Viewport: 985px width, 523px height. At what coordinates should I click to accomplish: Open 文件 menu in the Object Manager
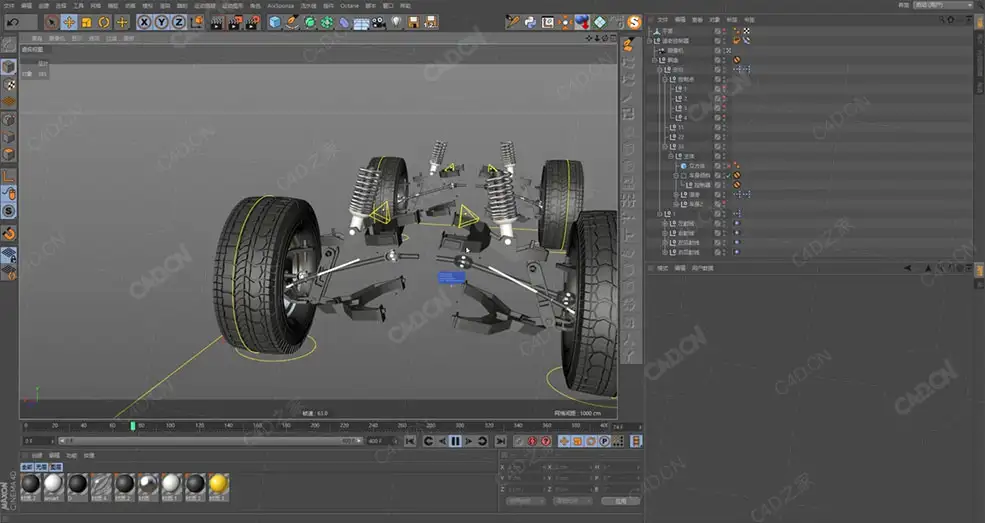click(x=663, y=19)
